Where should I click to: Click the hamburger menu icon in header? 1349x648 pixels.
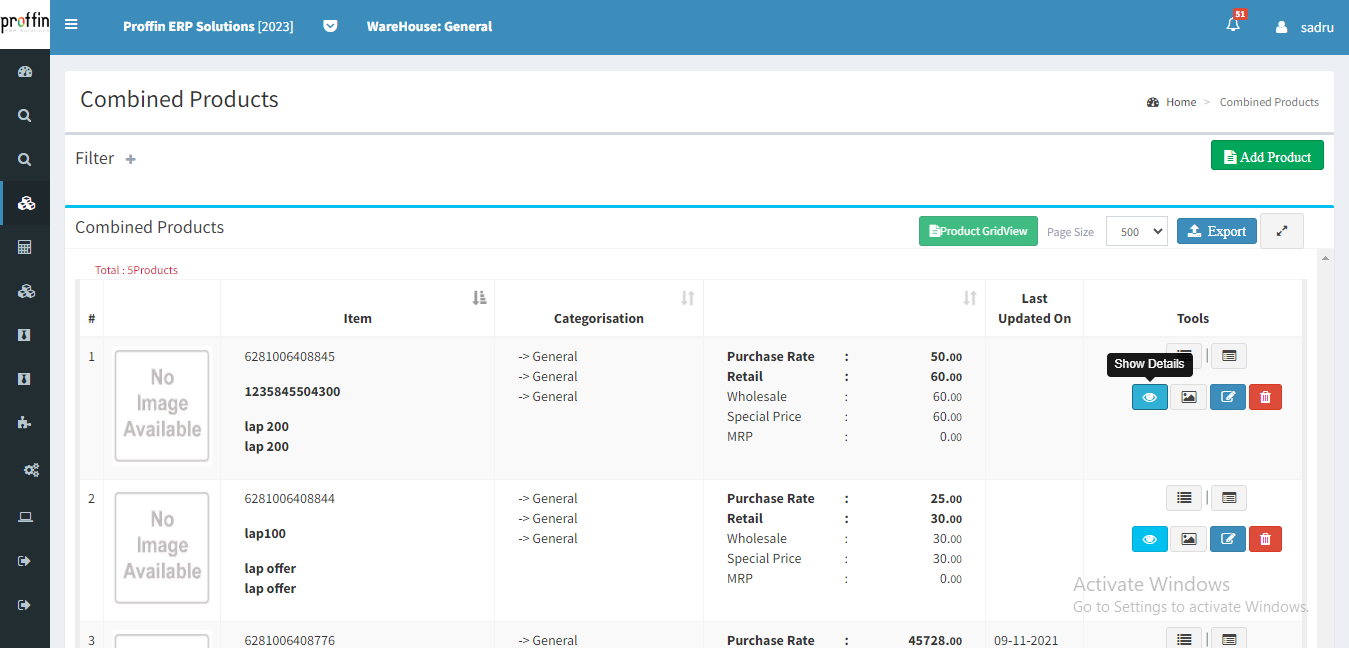click(x=71, y=25)
